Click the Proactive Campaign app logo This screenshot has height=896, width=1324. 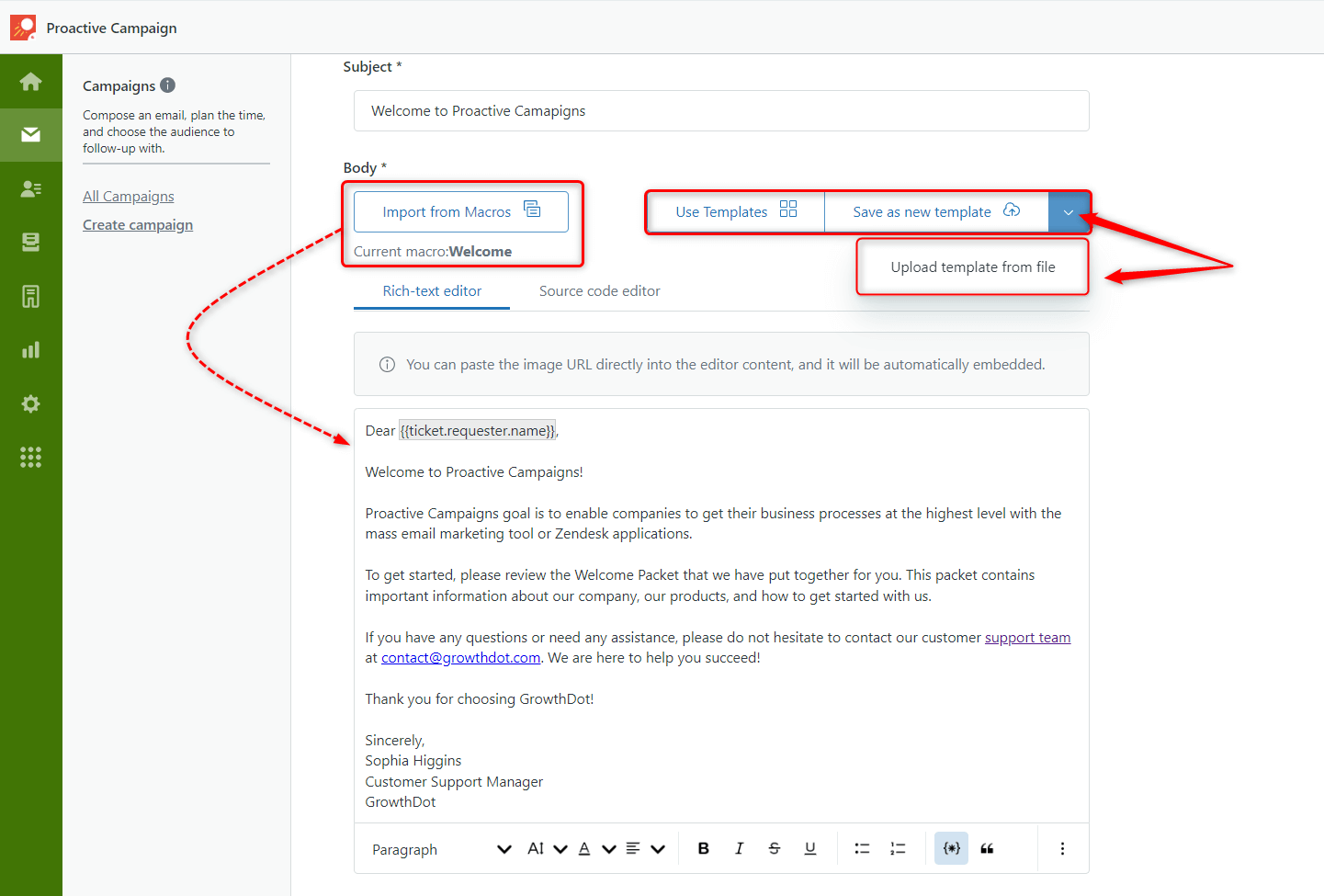coord(23,28)
